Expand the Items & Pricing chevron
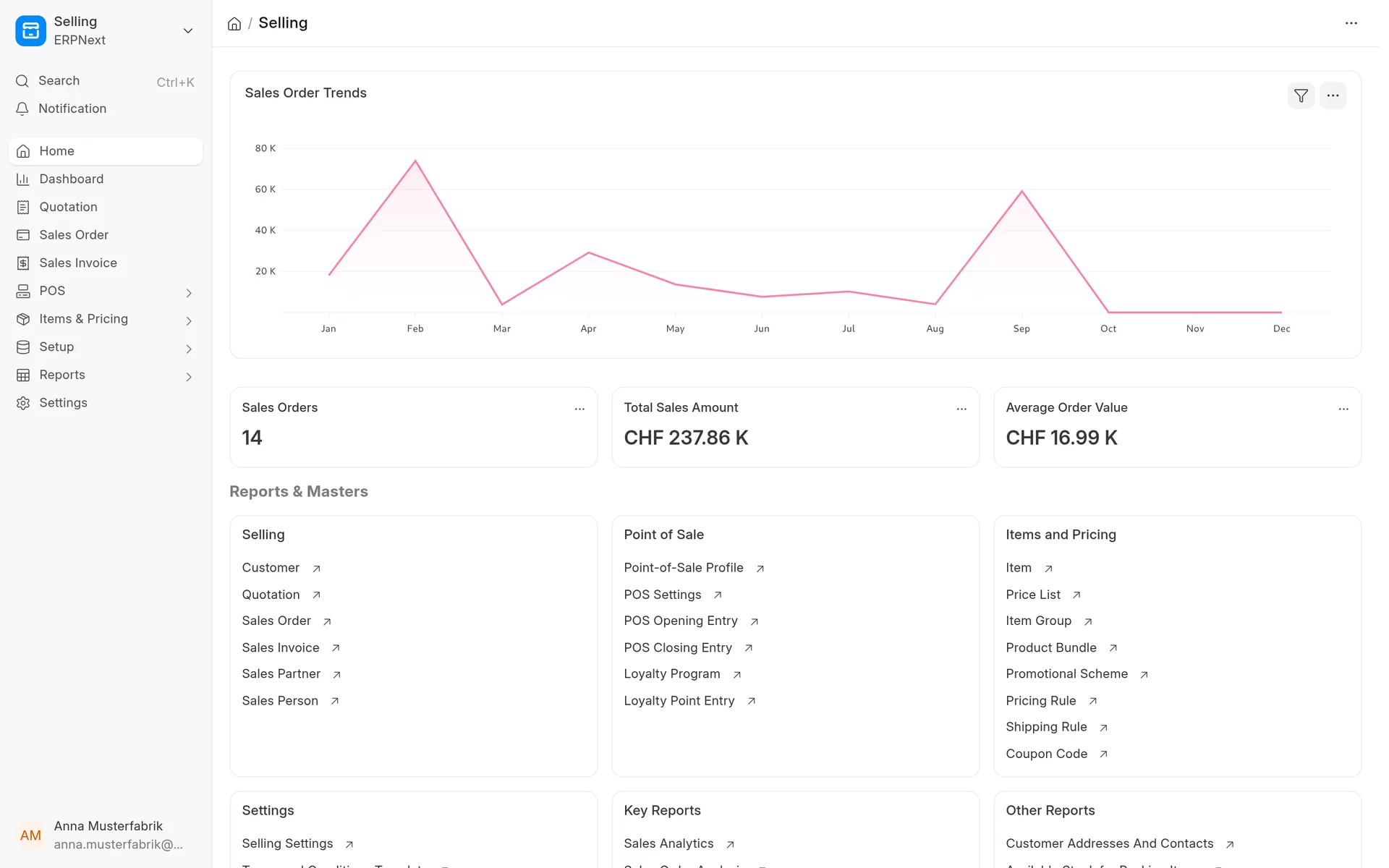The image size is (1389, 868). coord(189,320)
